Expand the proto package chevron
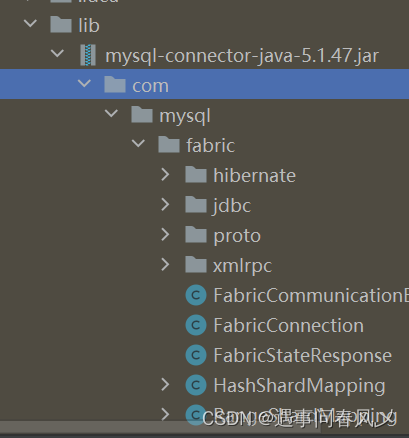Image resolution: width=409 pixels, height=438 pixels. (165, 234)
